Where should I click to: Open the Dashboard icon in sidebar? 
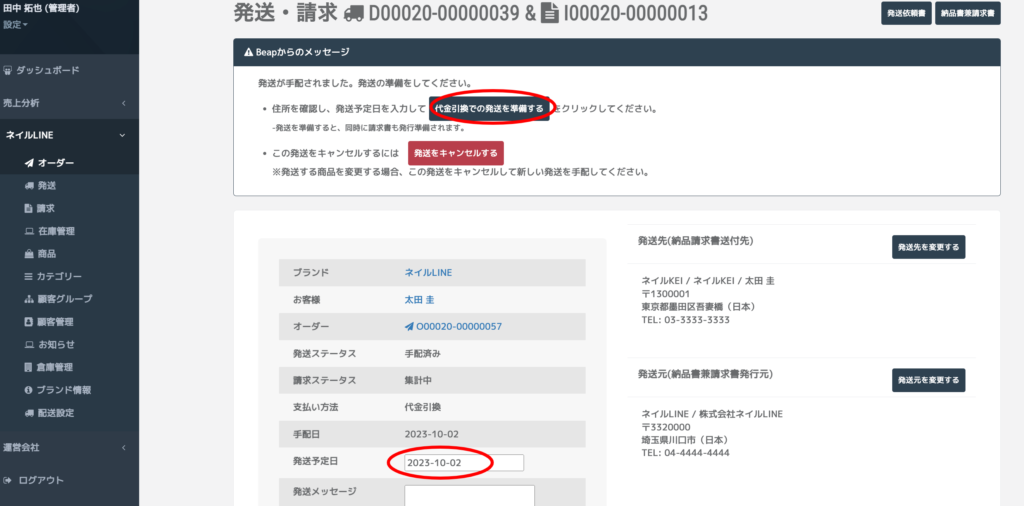pos(9,71)
